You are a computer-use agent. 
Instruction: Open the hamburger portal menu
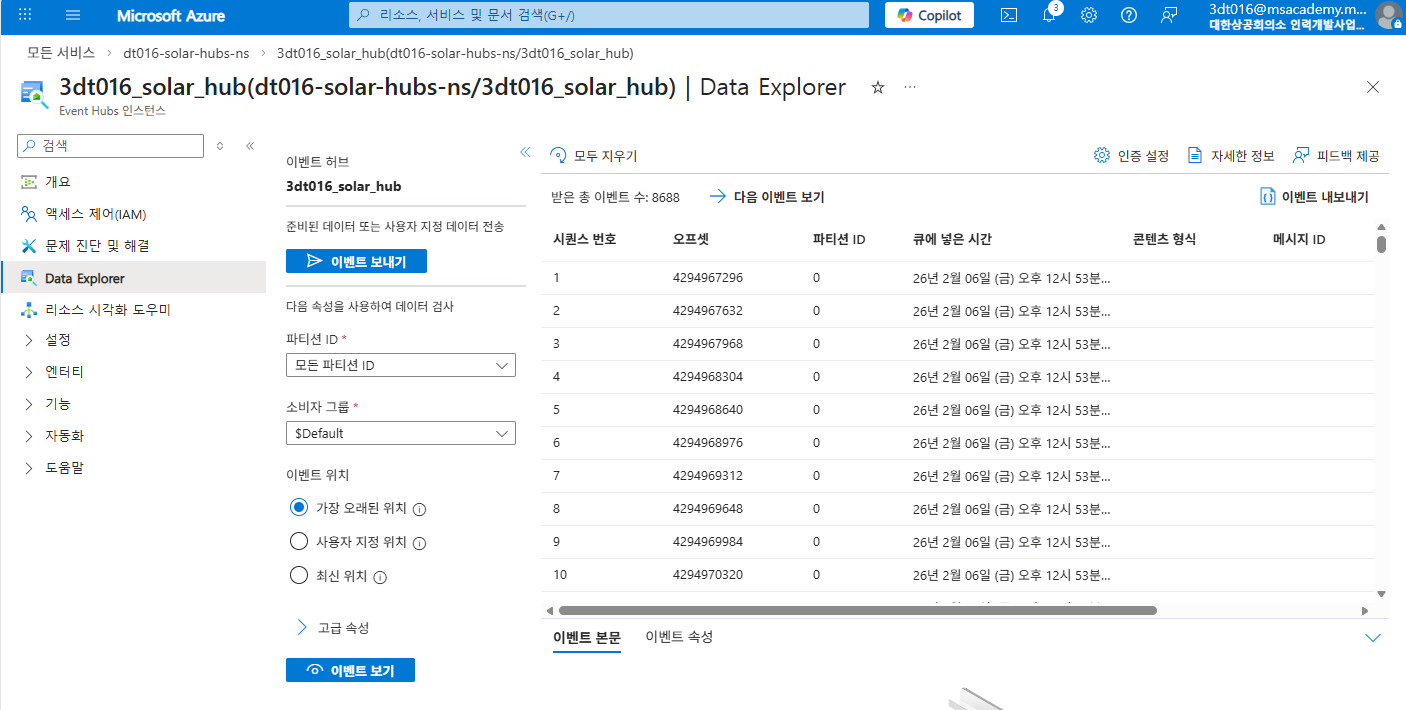click(73, 15)
